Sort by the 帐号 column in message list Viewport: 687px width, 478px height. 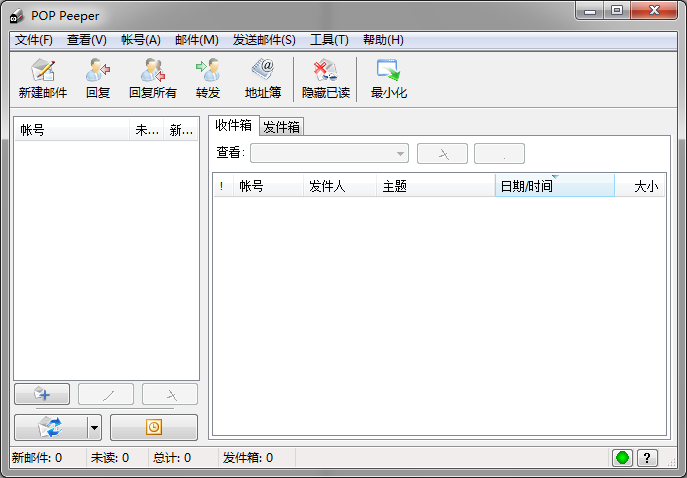coord(268,186)
